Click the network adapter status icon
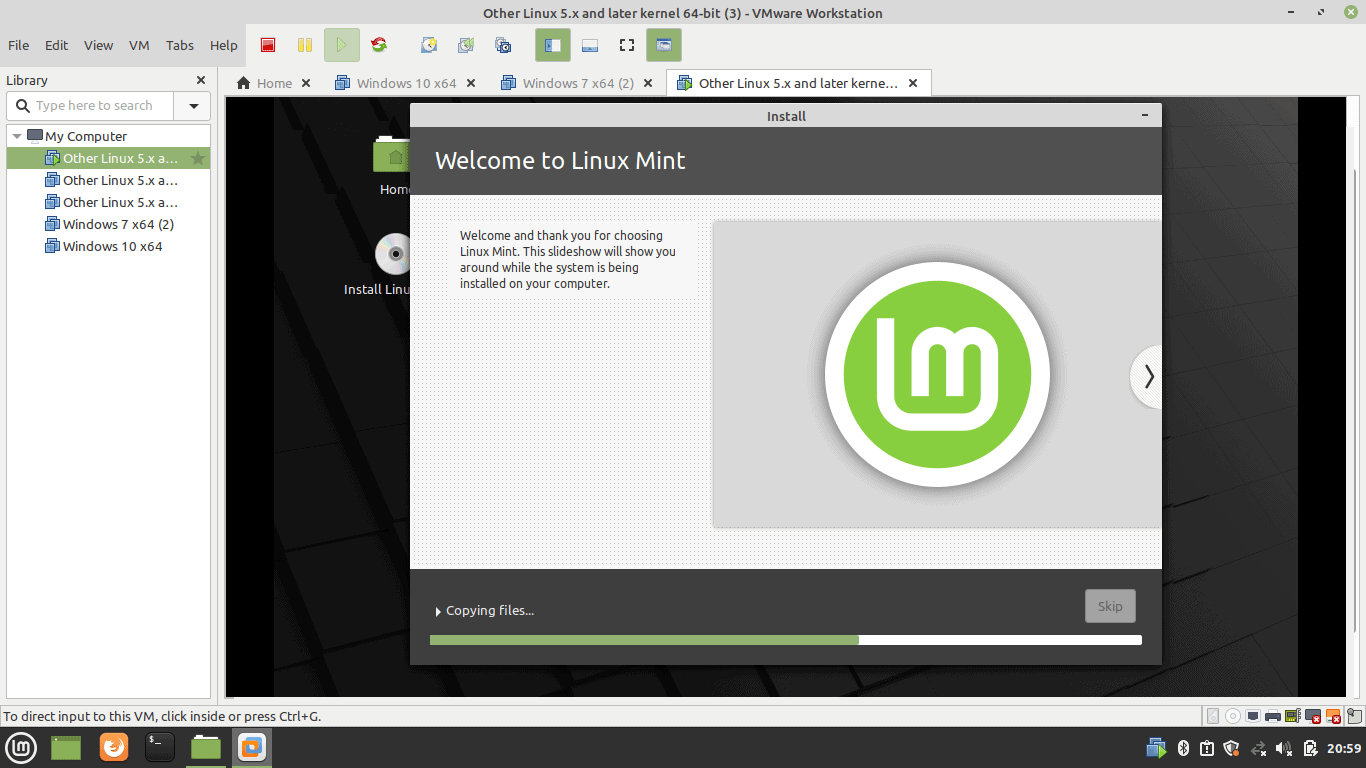 click(x=1253, y=716)
